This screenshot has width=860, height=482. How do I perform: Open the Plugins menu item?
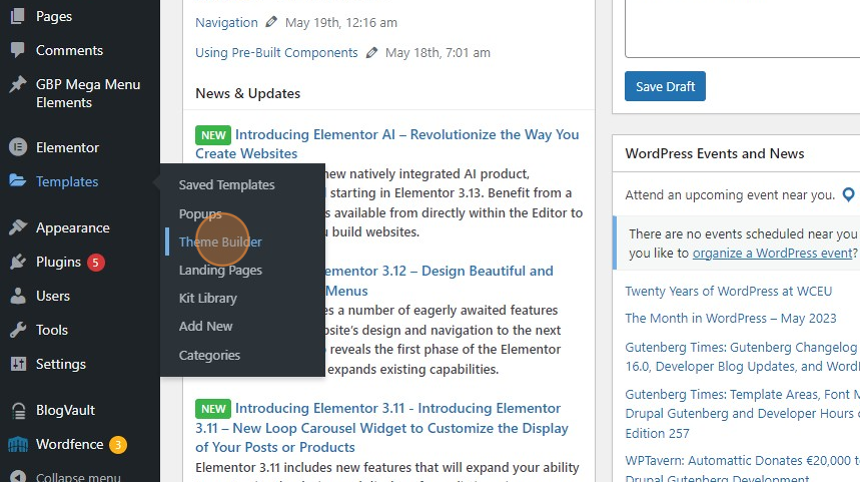[58, 262]
